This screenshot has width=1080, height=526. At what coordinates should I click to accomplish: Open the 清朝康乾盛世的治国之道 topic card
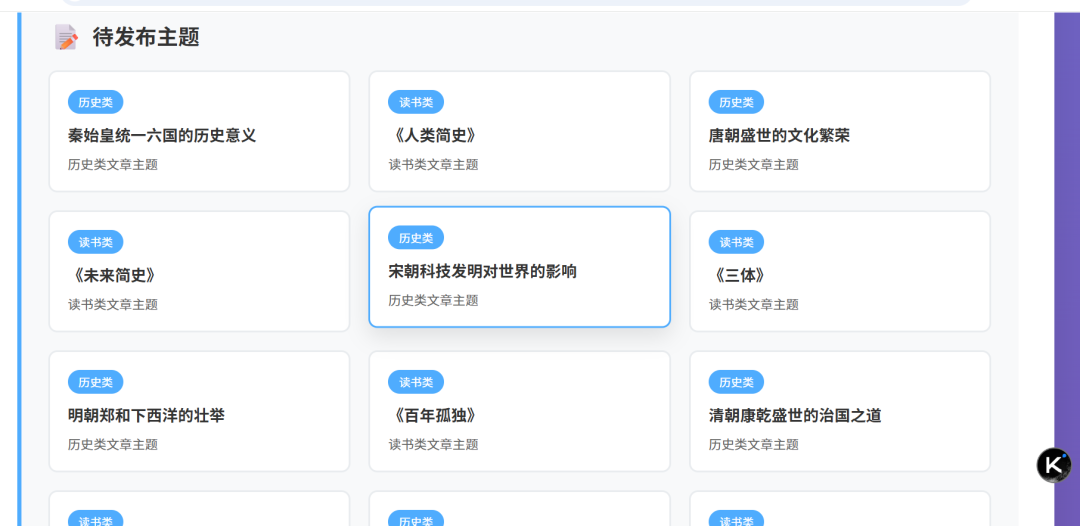click(840, 411)
